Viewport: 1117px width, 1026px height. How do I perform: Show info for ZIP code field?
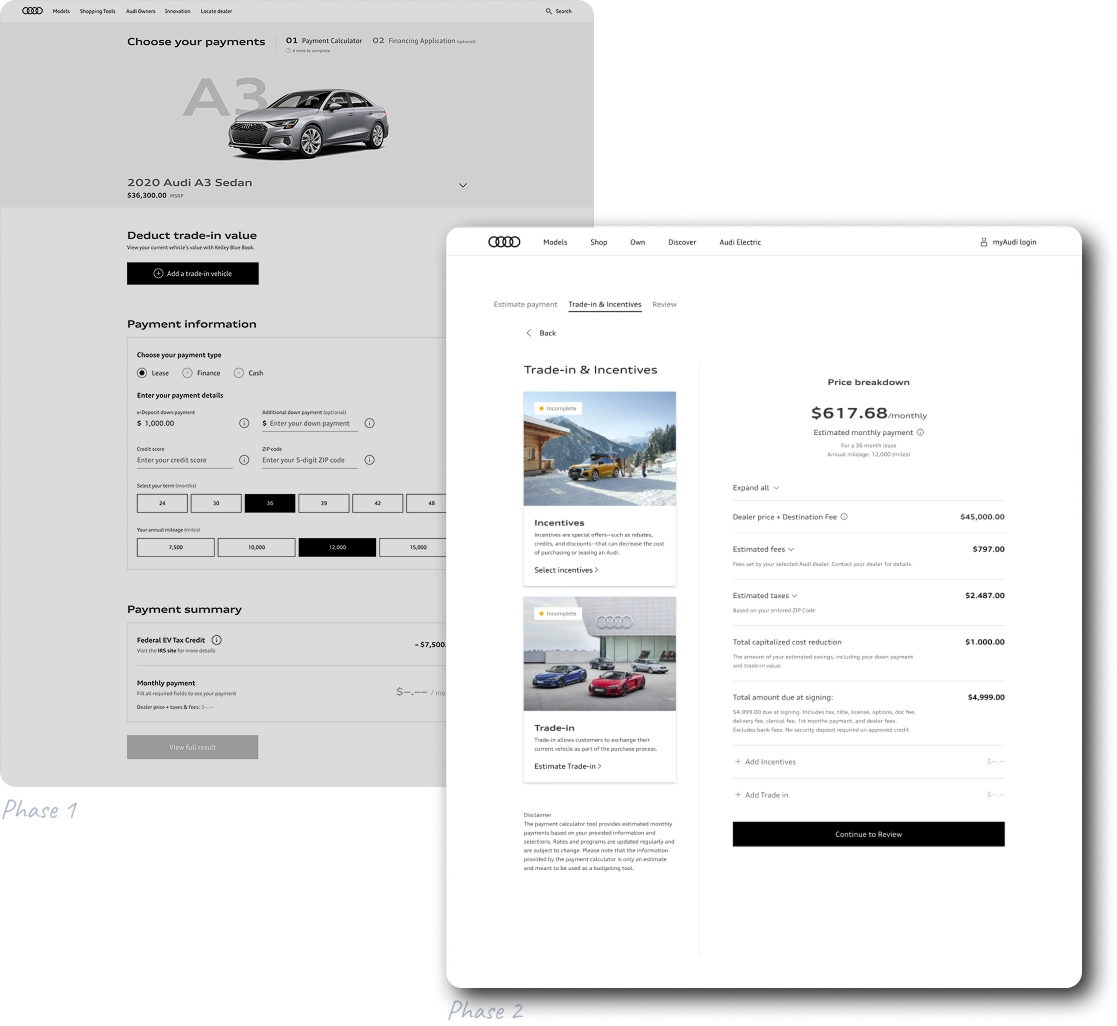coord(370,460)
